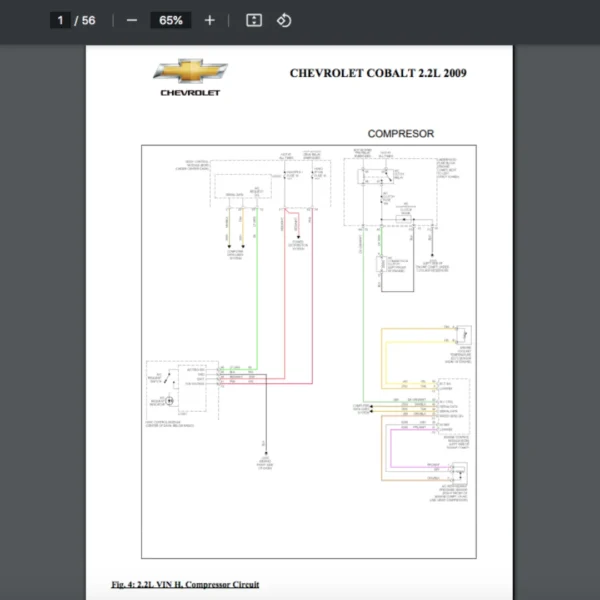Select the page number input field

click(61, 20)
